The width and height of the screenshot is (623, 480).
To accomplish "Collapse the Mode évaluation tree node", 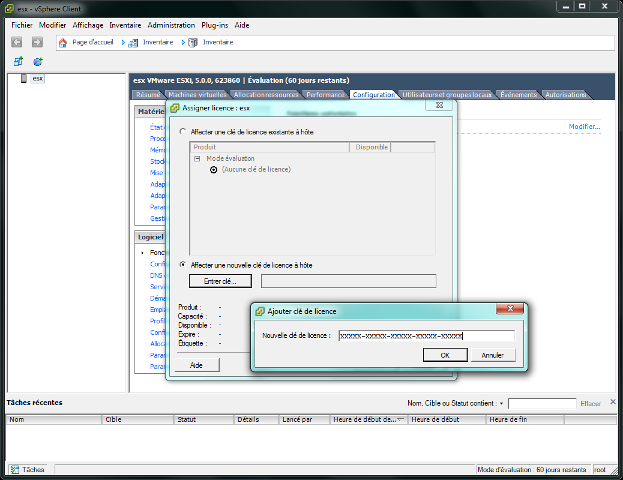I will [197, 159].
